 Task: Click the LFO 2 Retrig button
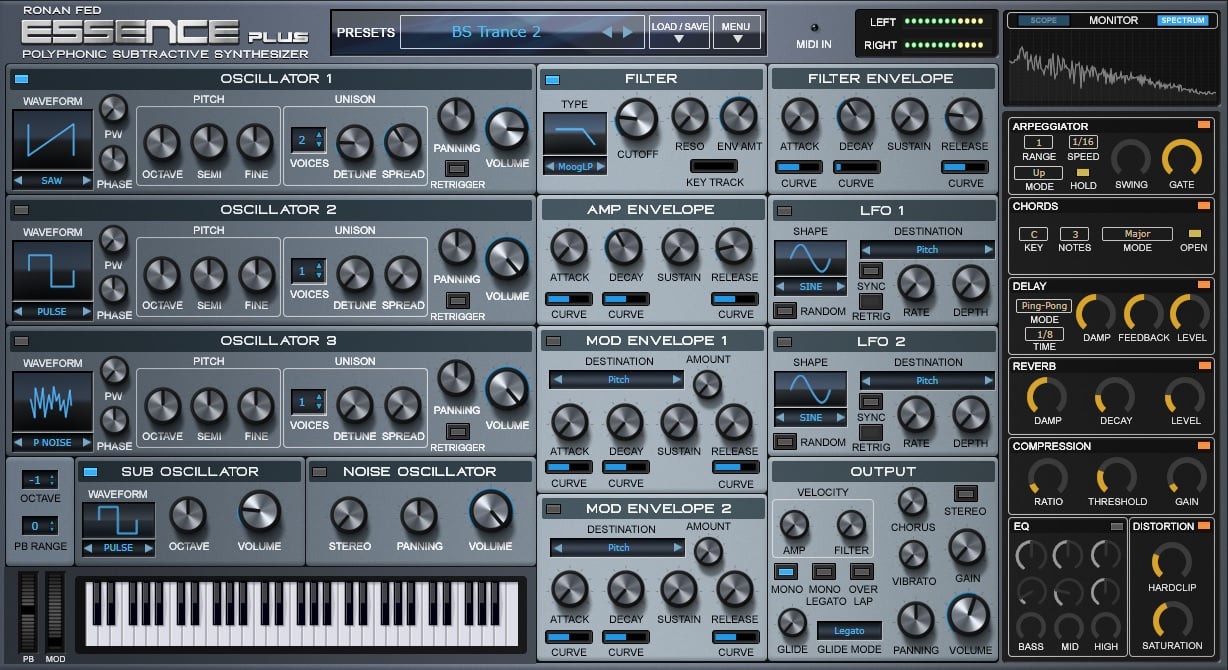coord(871,431)
